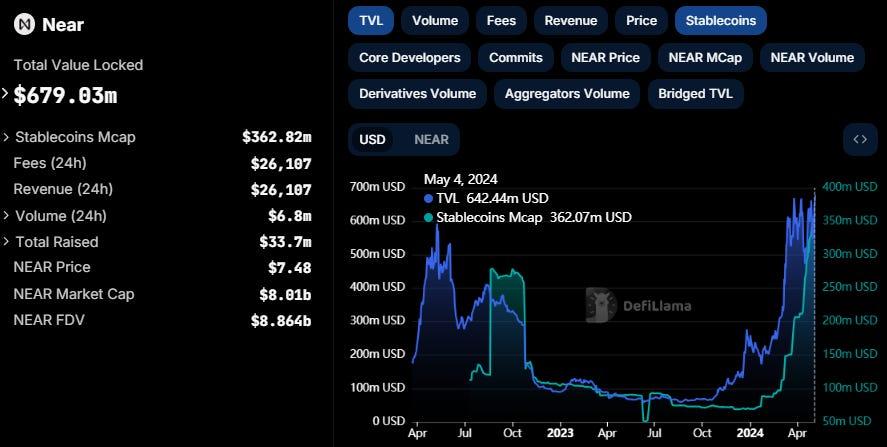
Task: Enable the NEAR Price metric
Action: pos(605,58)
